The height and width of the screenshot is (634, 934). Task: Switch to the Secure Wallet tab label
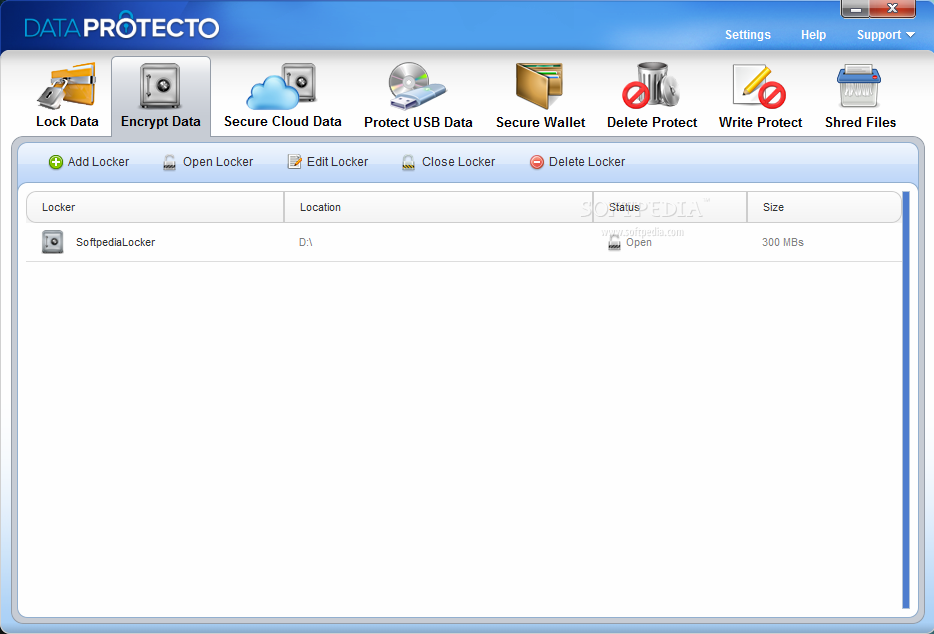tap(541, 122)
